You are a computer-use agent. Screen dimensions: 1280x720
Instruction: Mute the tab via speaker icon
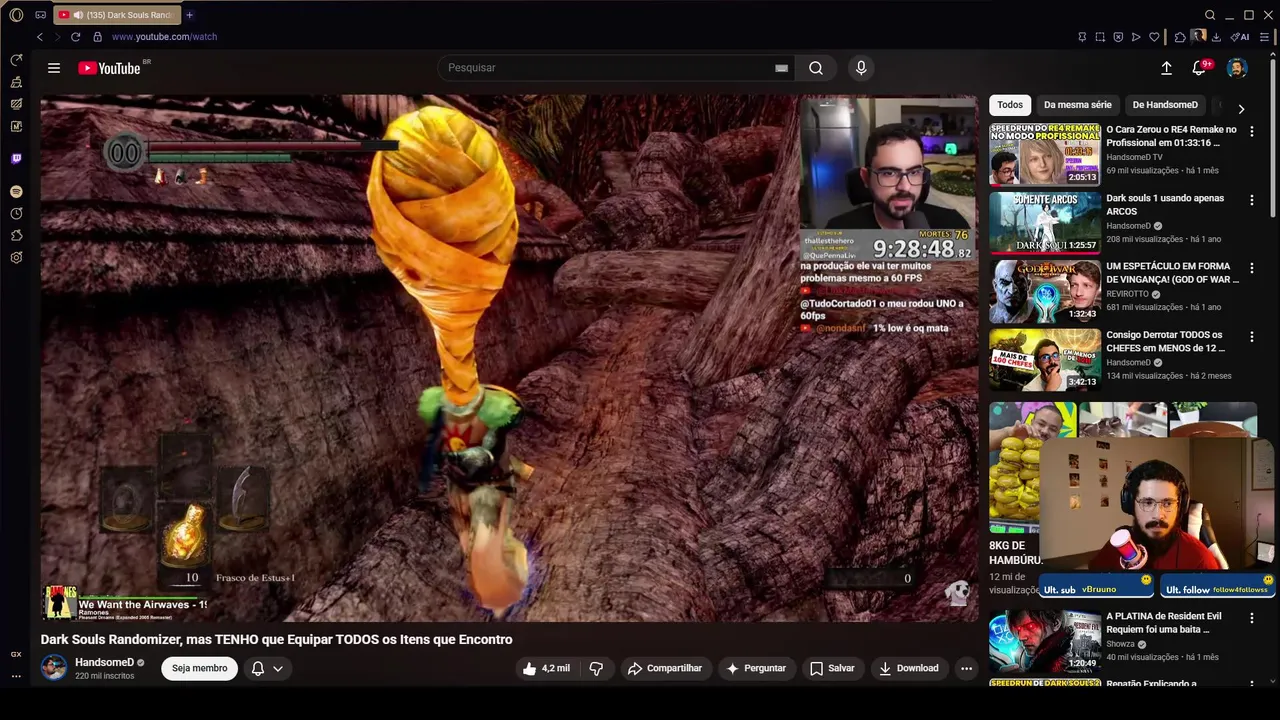78,15
